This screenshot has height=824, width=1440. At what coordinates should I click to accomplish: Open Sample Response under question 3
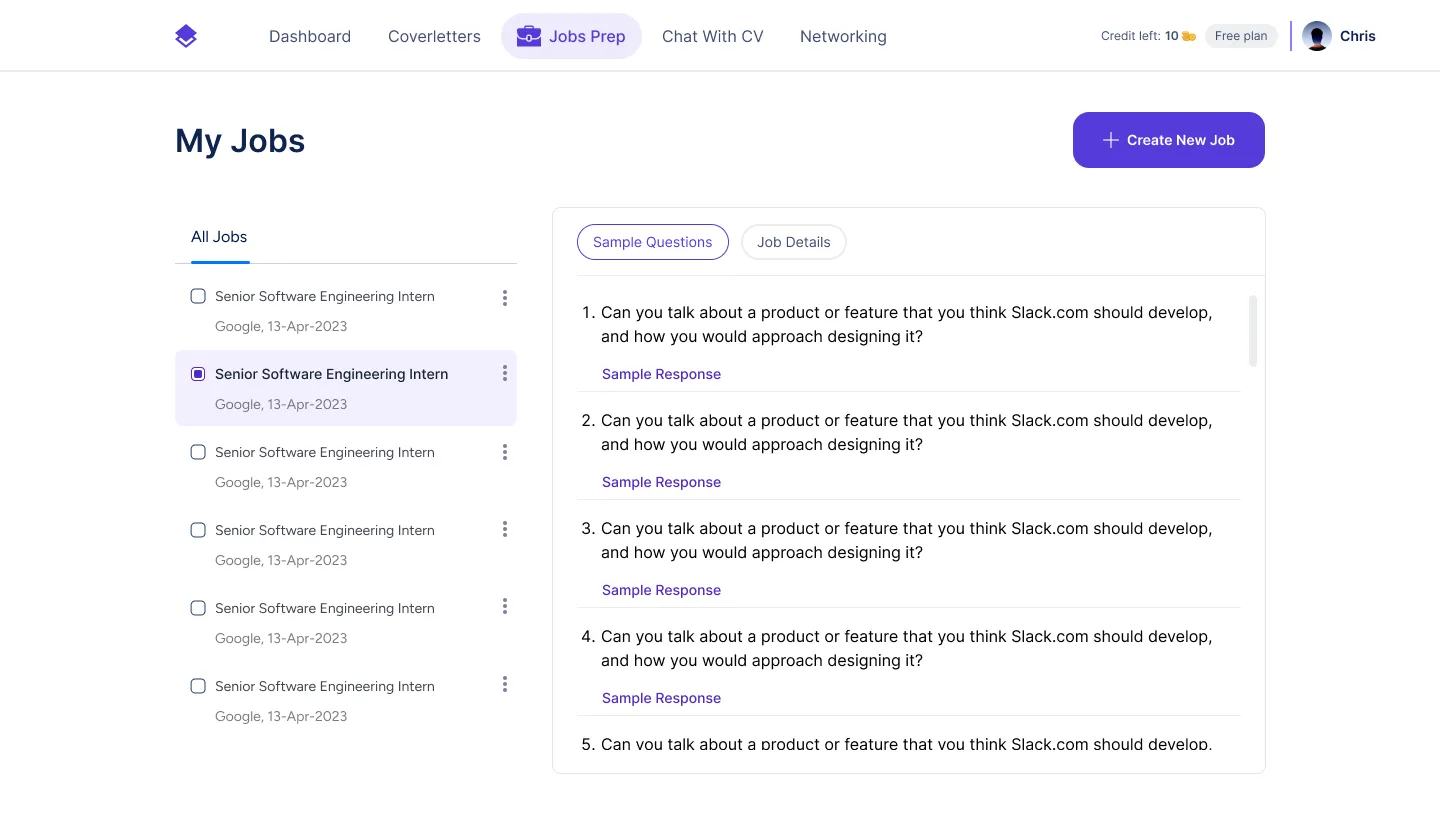(661, 590)
